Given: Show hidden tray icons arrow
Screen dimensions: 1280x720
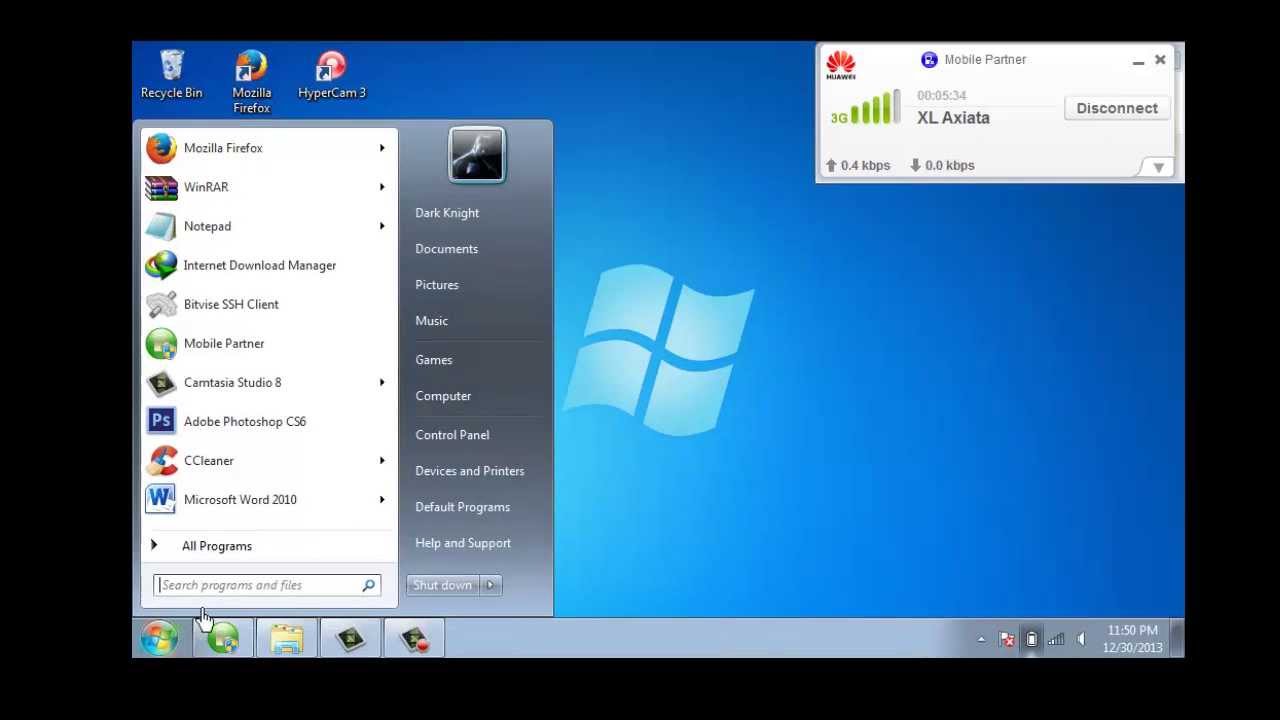Looking at the screenshot, I should pyautogui.click(x=981, y=639).
